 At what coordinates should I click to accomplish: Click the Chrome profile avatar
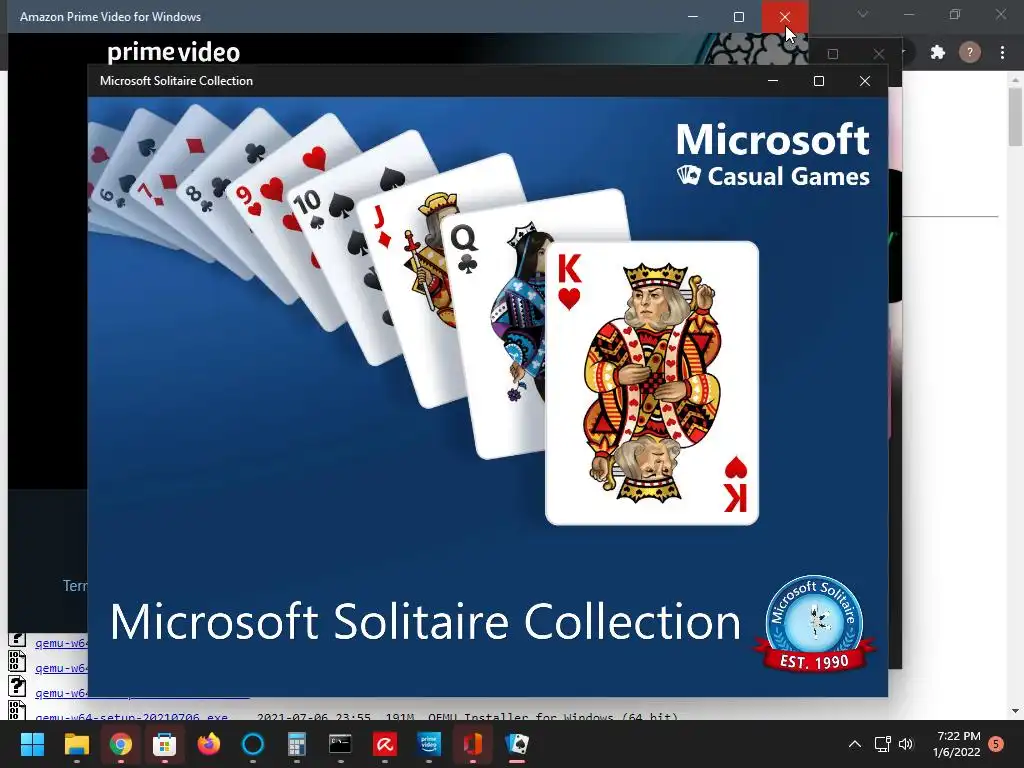pos(970,52)
